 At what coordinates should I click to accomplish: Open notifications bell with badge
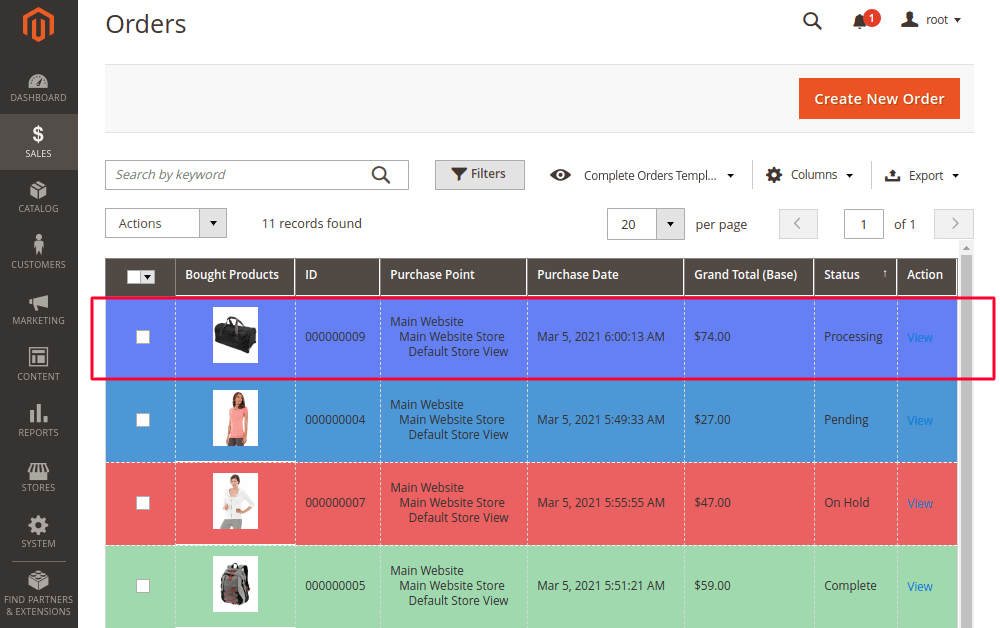coord(865,20)
